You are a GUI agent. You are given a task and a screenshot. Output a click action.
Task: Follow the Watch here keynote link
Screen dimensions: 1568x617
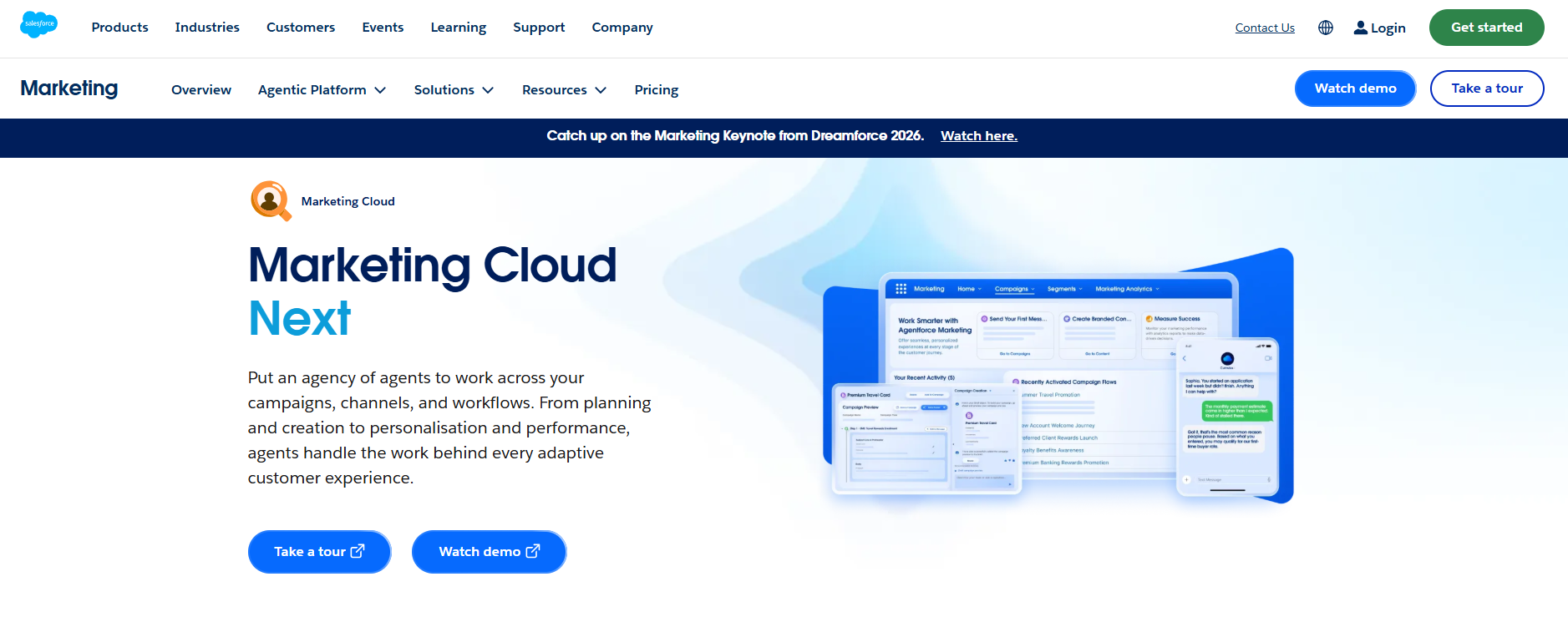[x=979, y=136]
